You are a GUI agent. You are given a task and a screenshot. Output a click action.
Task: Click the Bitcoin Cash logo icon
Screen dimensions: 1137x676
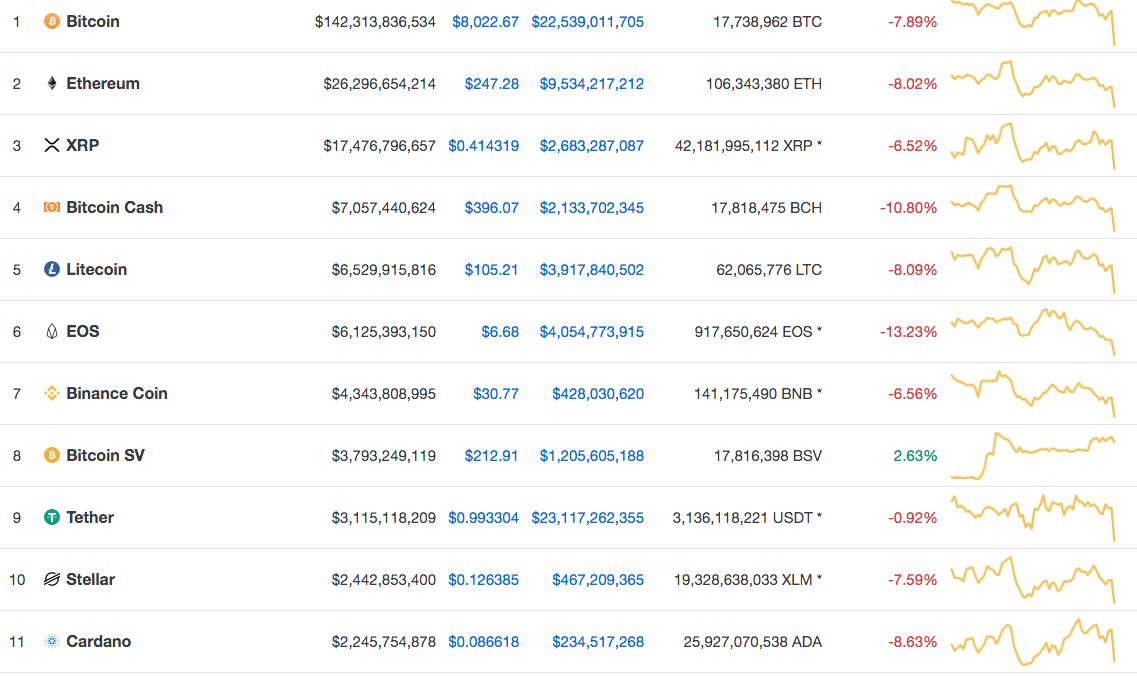52,207
